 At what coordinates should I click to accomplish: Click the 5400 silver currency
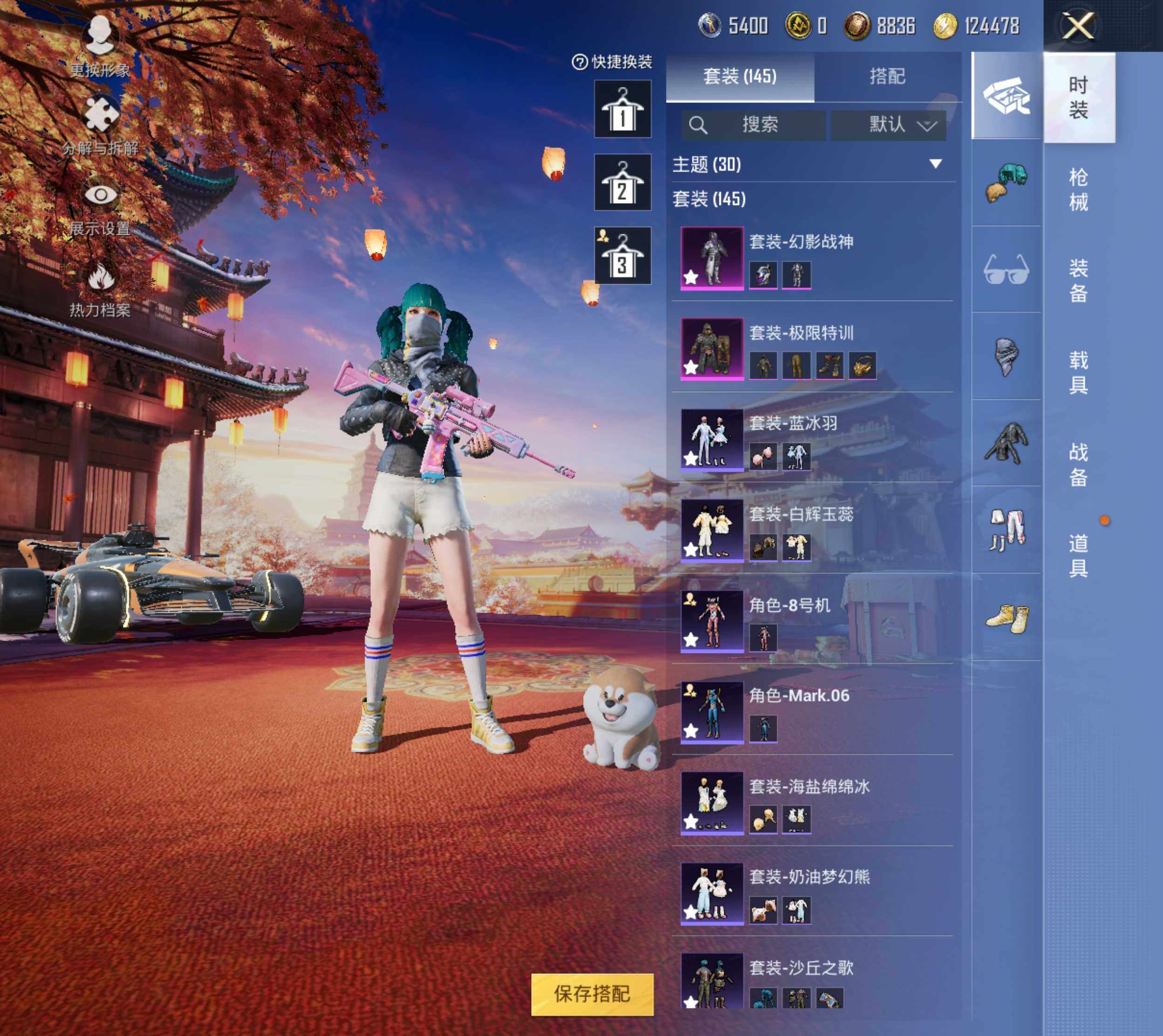(x=733, y=26)
